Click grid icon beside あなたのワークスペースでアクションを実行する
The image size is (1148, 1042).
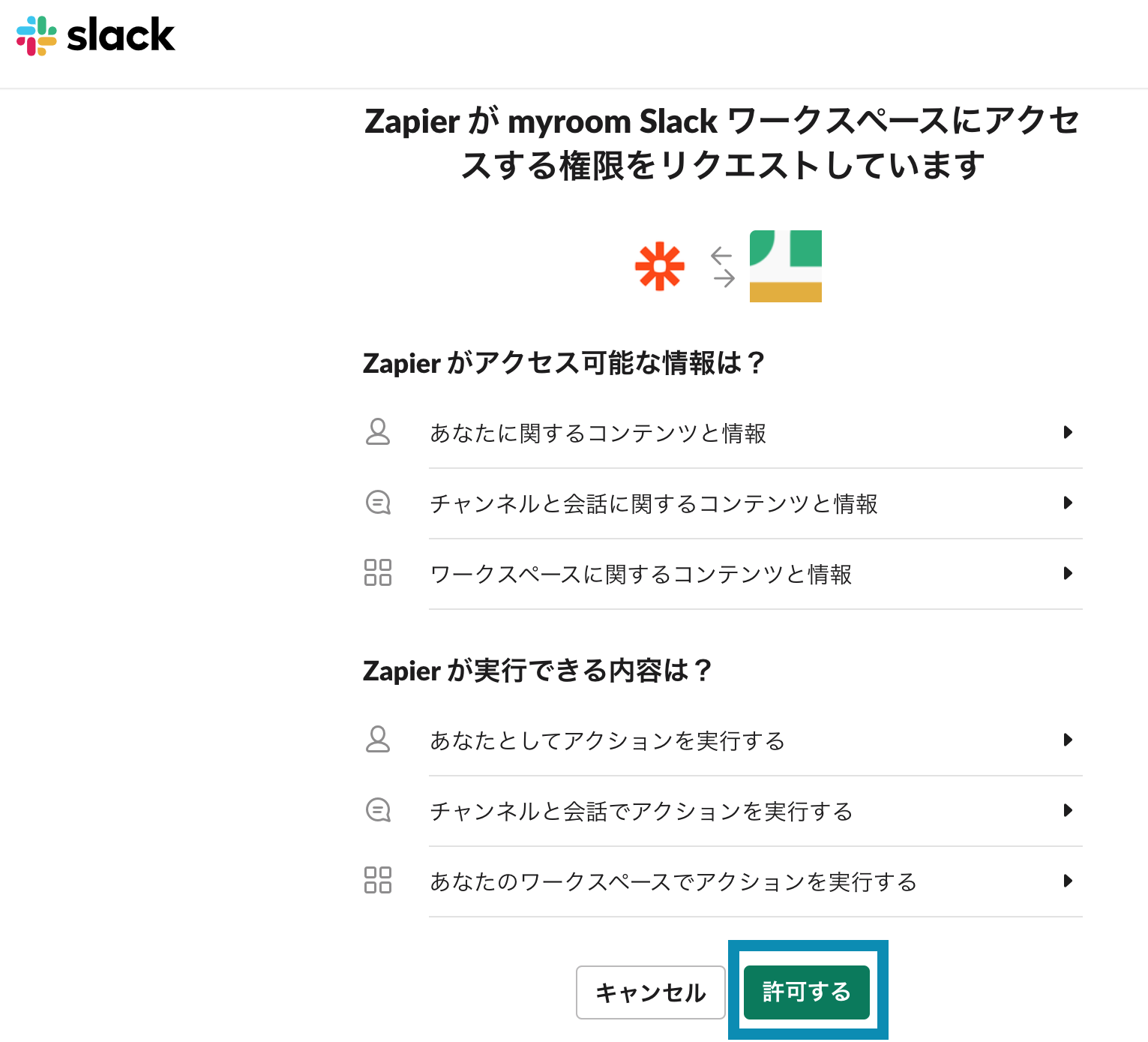pyautogui.click(x=378, y=880)
